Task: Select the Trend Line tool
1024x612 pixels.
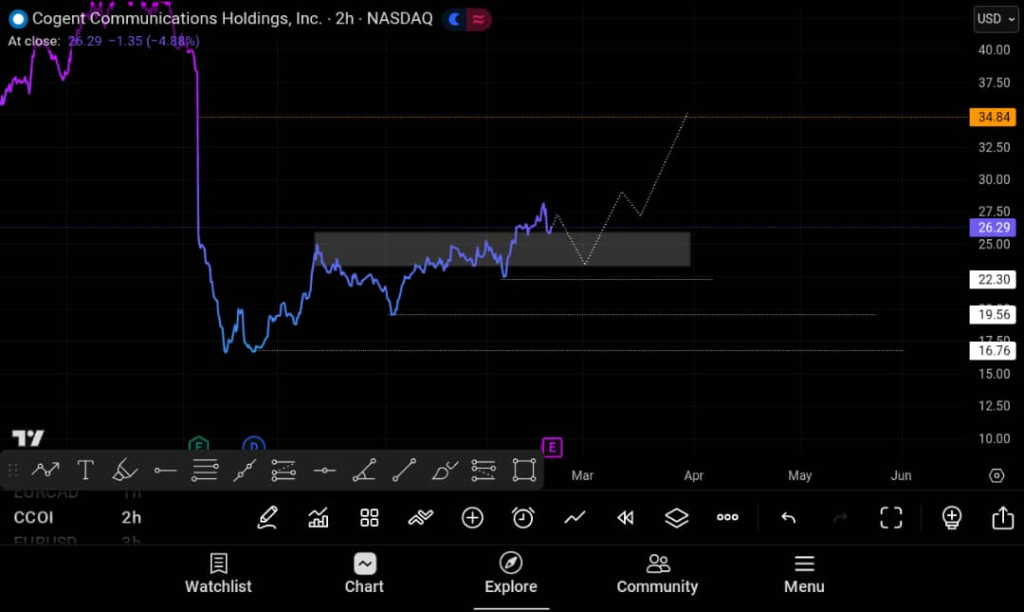Action: [x=405, y=470]
